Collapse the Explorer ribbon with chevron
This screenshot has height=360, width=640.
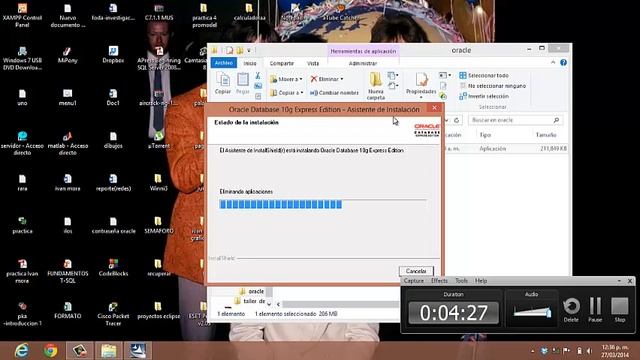click(553, 62)
